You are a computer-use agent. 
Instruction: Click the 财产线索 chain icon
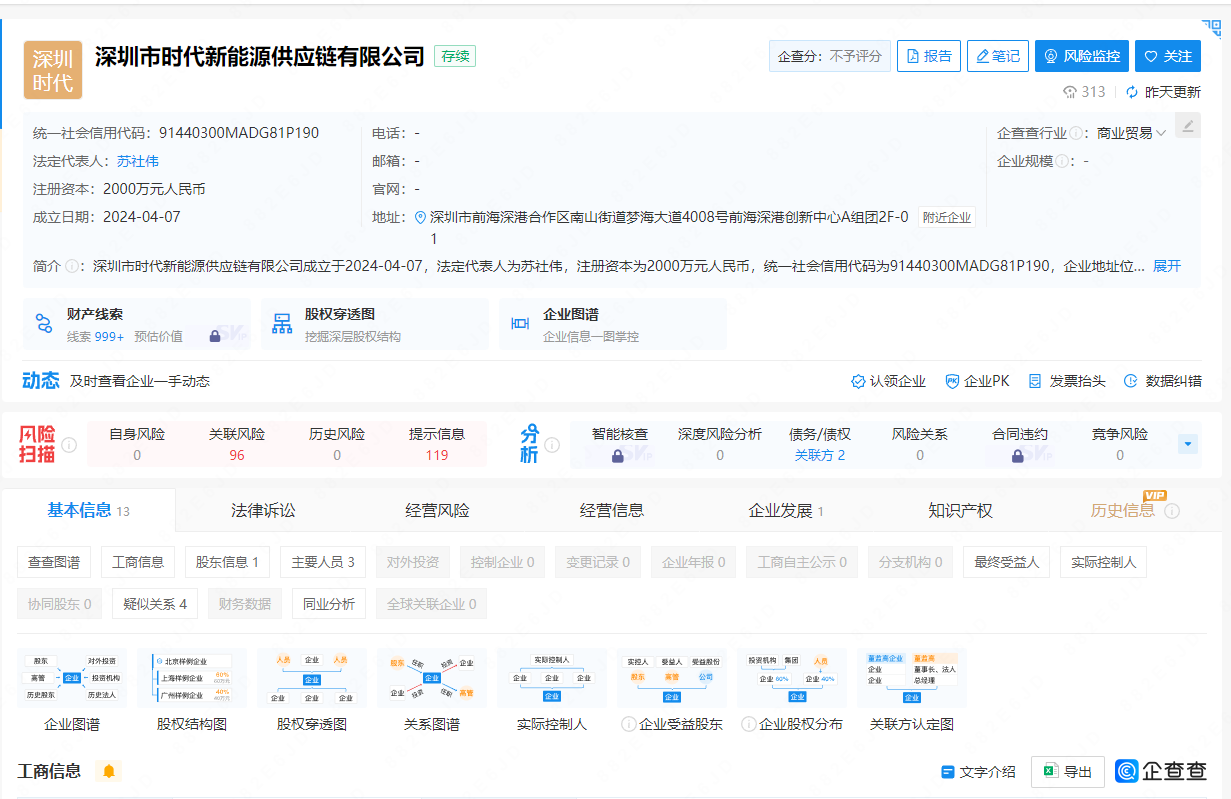(44, 323)
